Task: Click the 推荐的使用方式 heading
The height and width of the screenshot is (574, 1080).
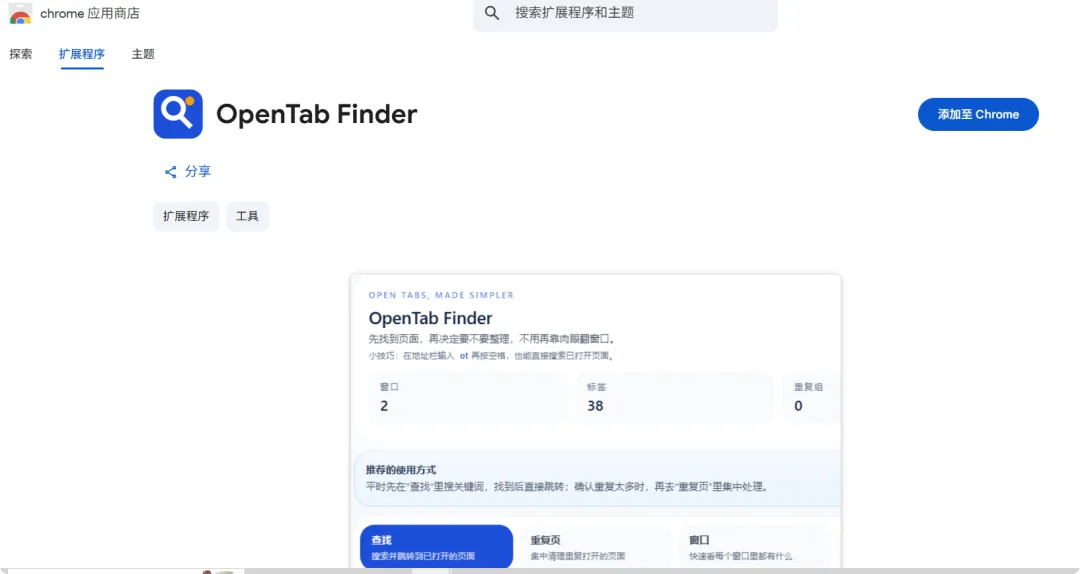Action: 401,470
